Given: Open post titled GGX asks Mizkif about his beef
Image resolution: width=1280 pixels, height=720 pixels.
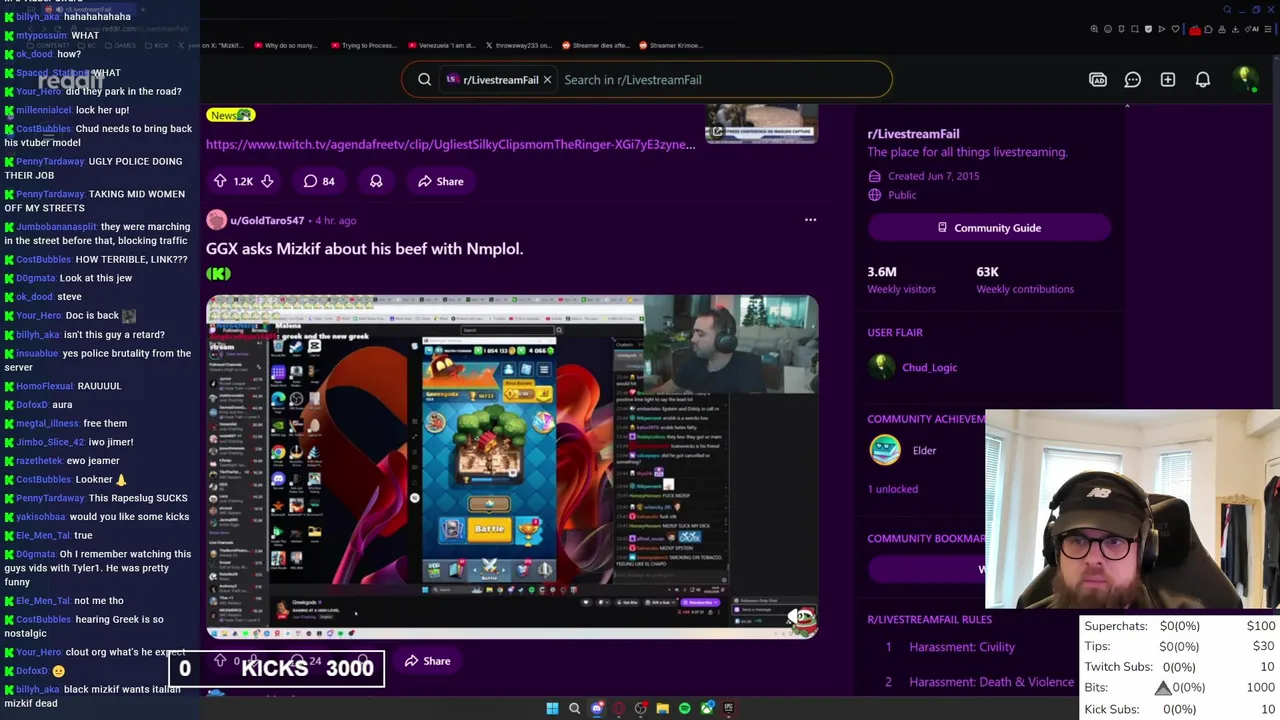Looking at the screenshot, I should 364,248.
